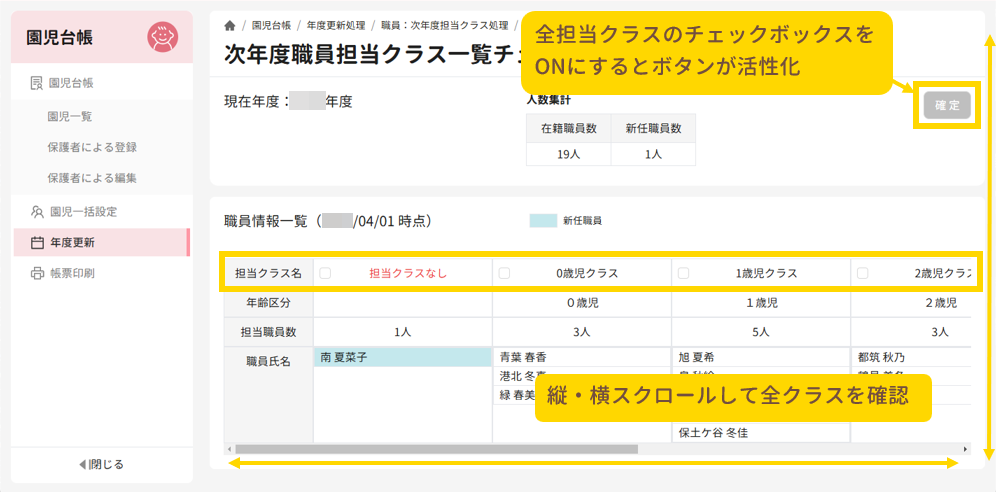Follow the 年度更新処理 breadcrumb link

tap(334, 25)
